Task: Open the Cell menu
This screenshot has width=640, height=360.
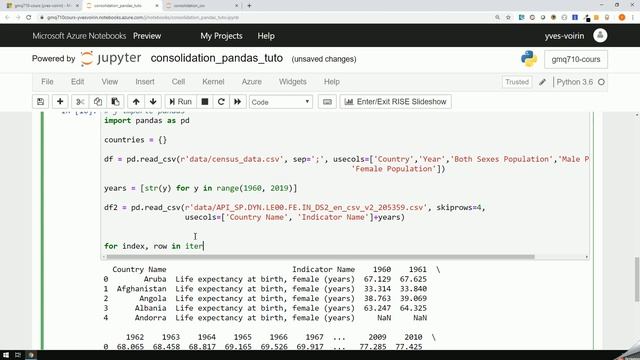Action: click(178, 82)
